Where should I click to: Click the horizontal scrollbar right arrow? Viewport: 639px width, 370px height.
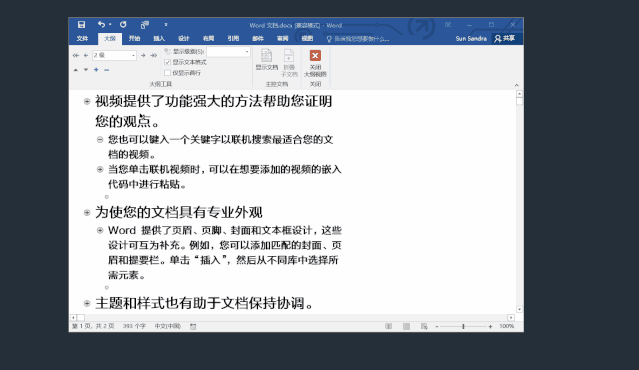point(511,317)
